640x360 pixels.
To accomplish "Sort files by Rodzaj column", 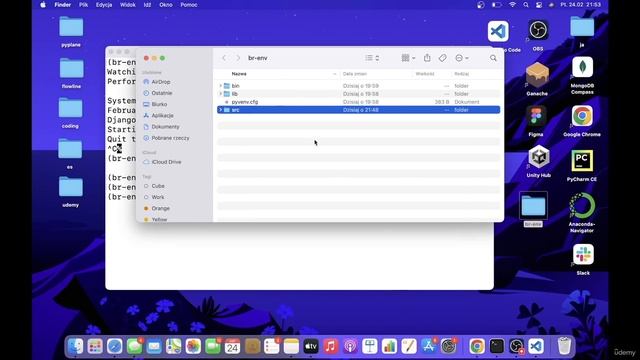I will [462, 74].
